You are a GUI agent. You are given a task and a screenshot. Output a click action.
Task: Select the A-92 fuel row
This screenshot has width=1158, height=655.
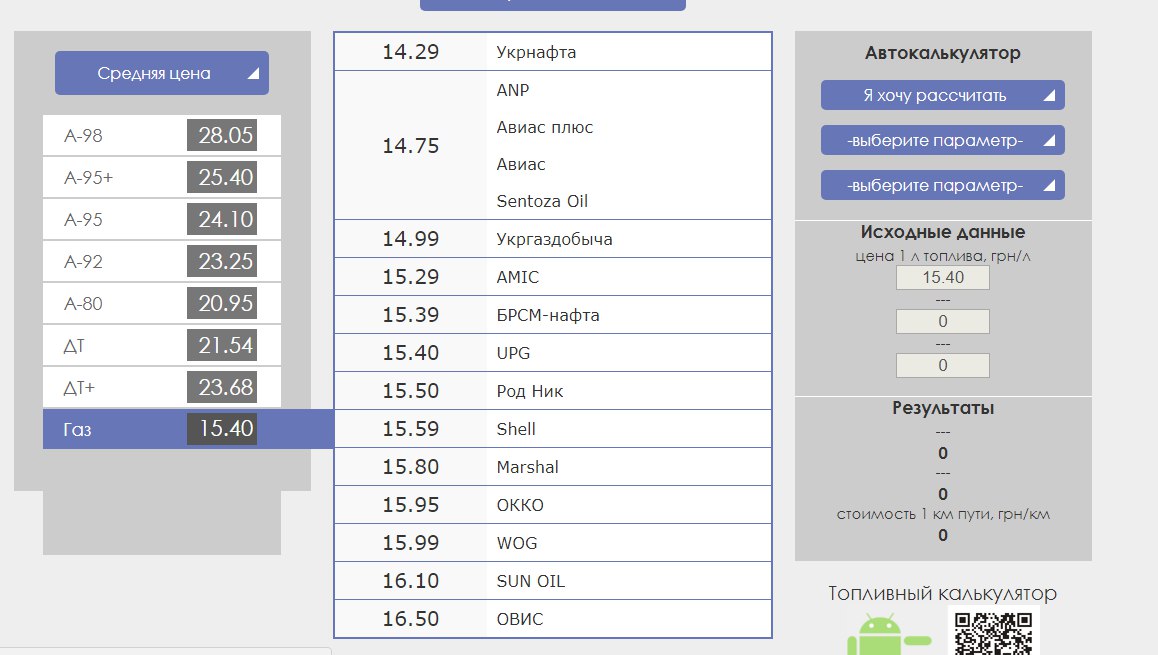(162, 261)
